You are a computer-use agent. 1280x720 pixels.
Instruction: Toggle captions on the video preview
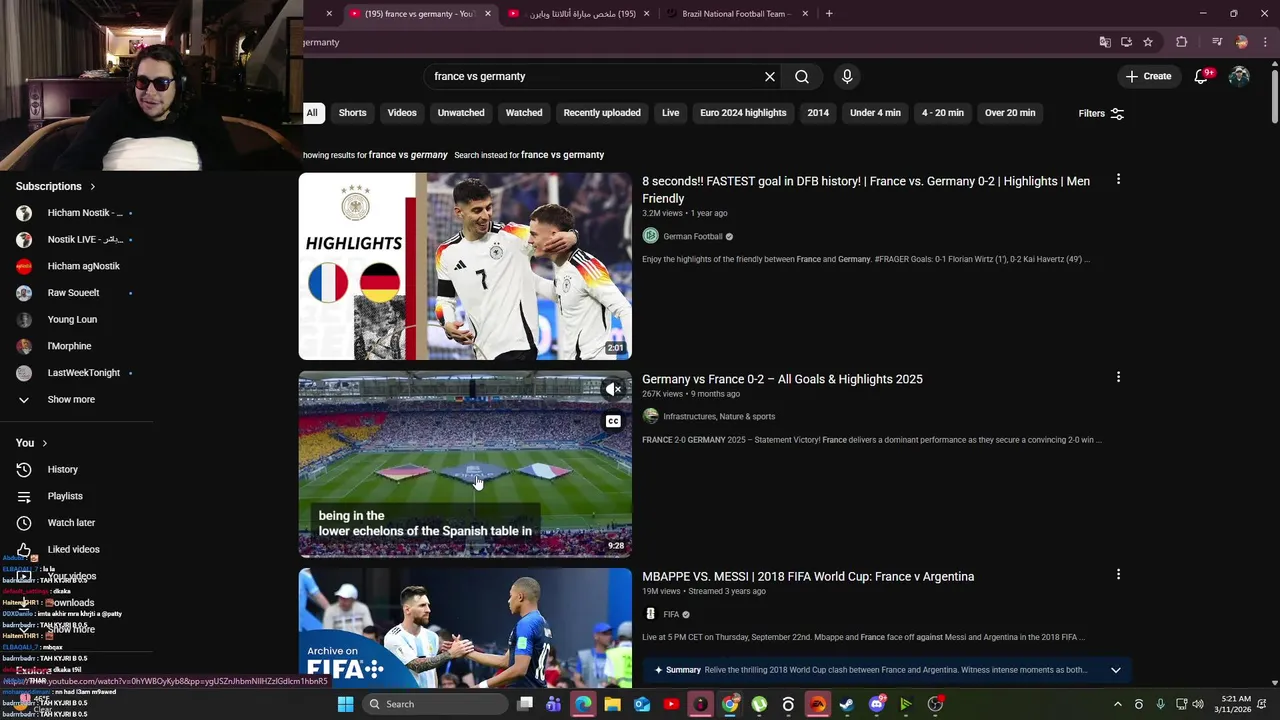pyautogui.click(x=613, y=421)
